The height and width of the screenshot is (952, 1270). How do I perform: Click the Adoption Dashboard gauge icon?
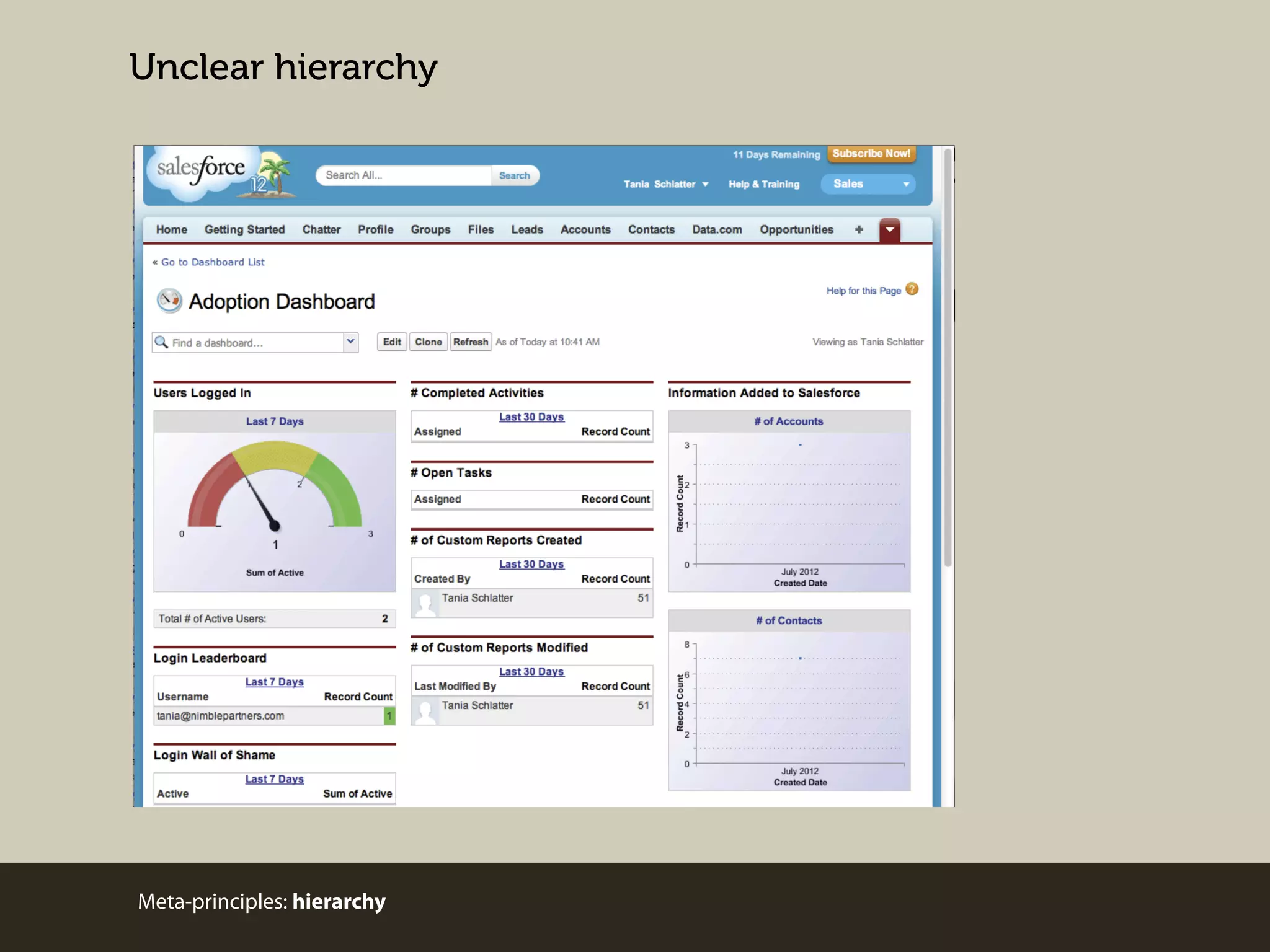coord(169,301)
